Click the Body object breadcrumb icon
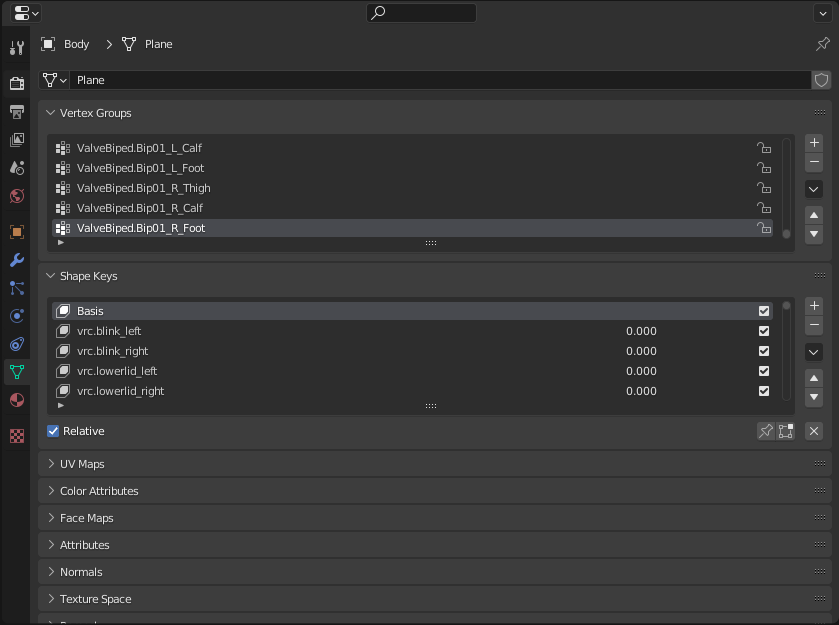The image size is (839, 625). click(x=48, y=44)
